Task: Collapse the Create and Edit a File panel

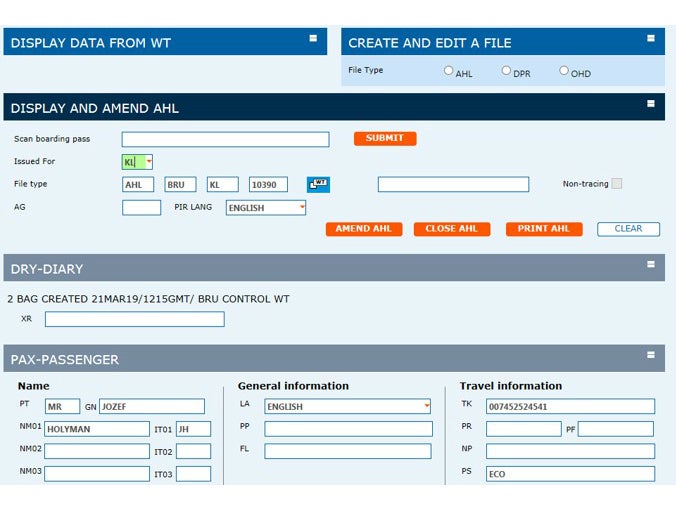Action: [x=651, y=39]
